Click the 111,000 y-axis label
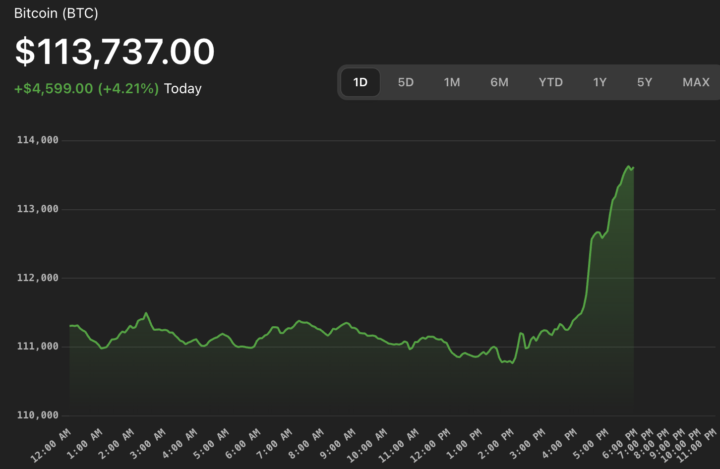Viewport: 720px width, 469px height. coord(38,346)
